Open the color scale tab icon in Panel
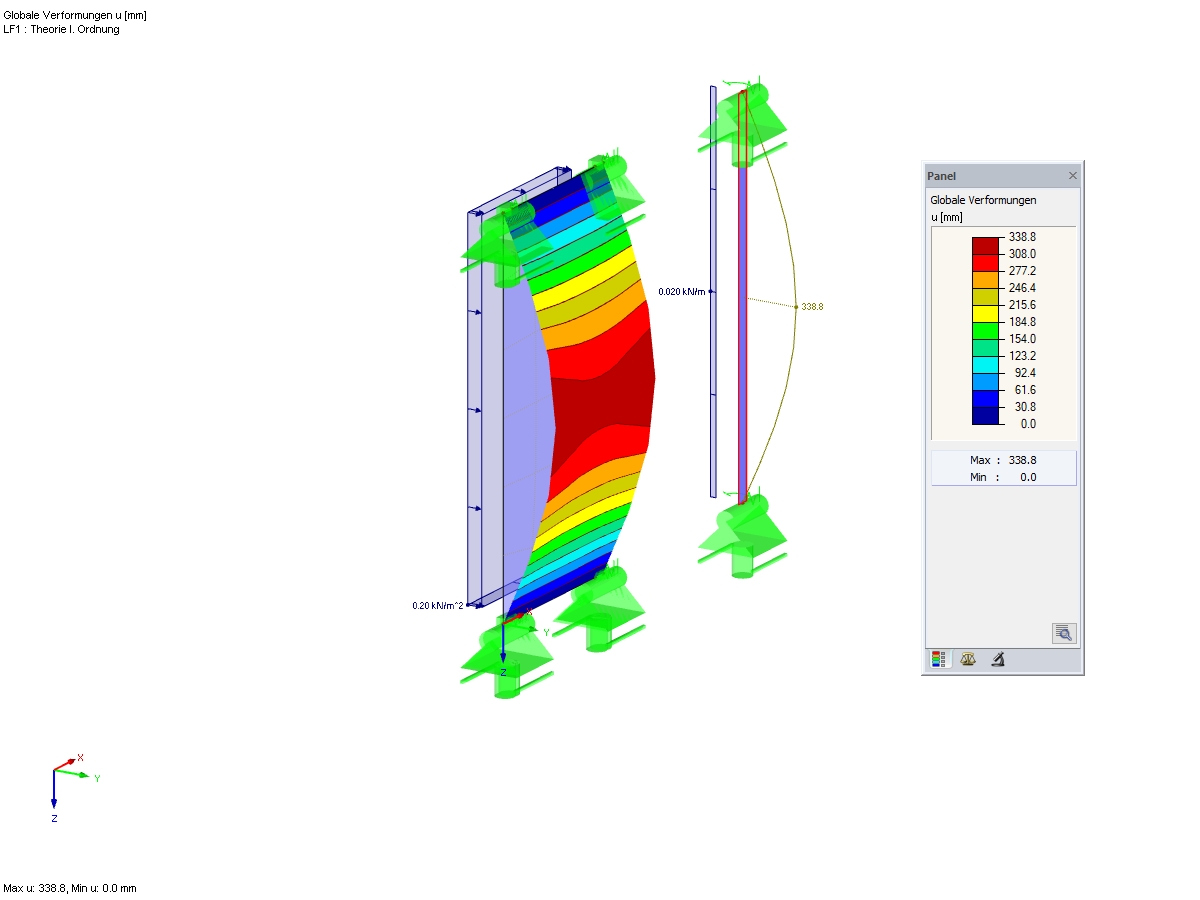 [x=938, y=659]
